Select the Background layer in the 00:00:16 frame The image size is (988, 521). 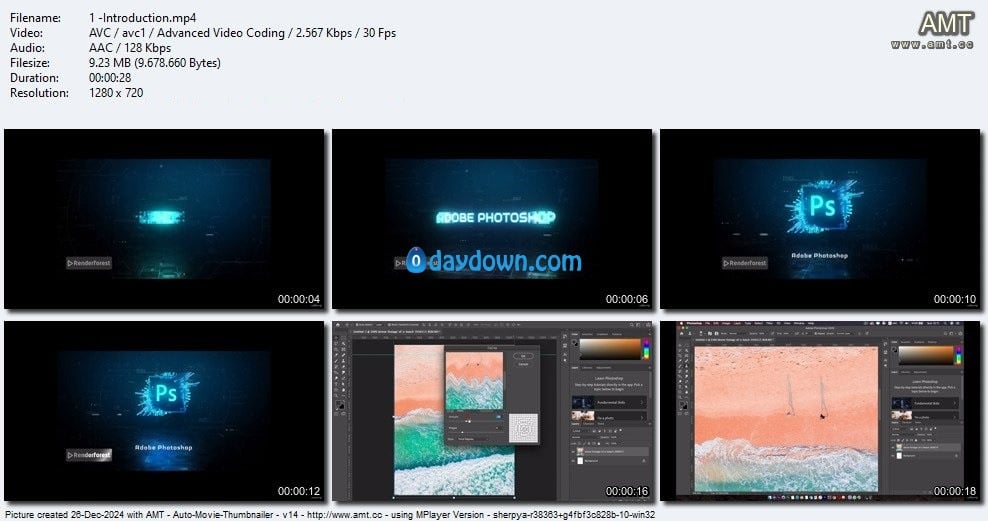(611, 461)
